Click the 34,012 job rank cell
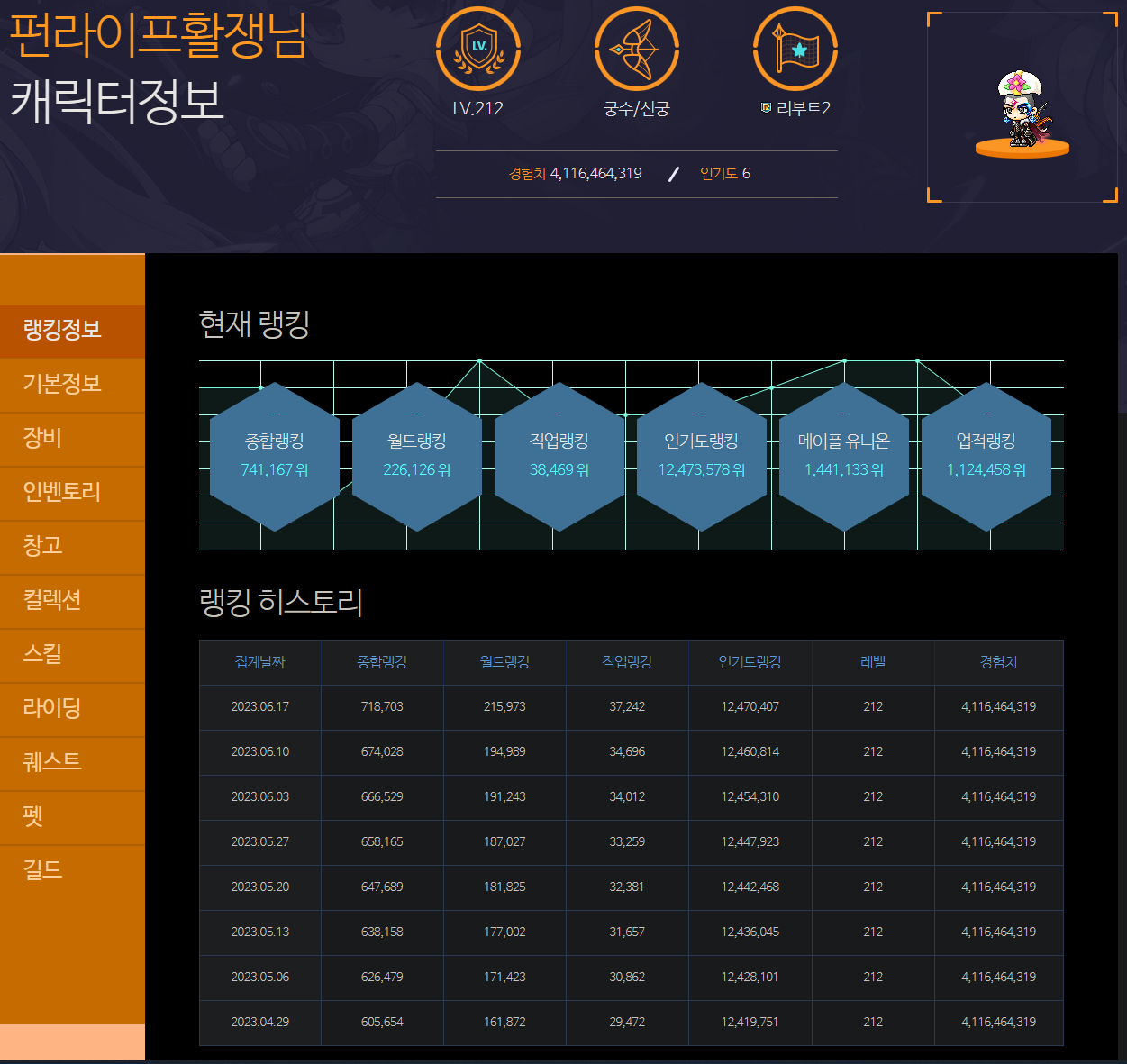 click(627, 797)
